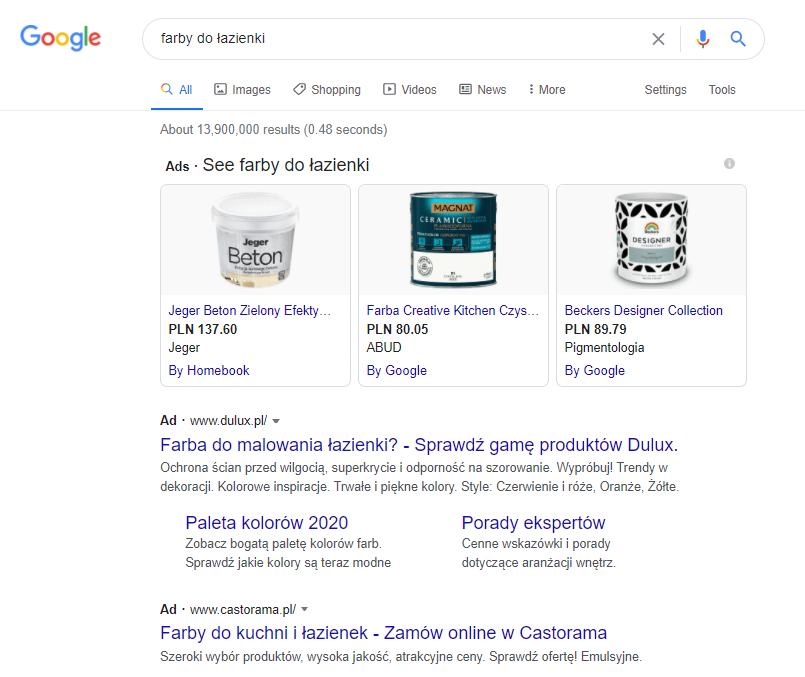Viewport: 805px width, 677px height.
Task: Expand dropdown arrow next to www.castorama.pl
Action: tap(305, 609)
